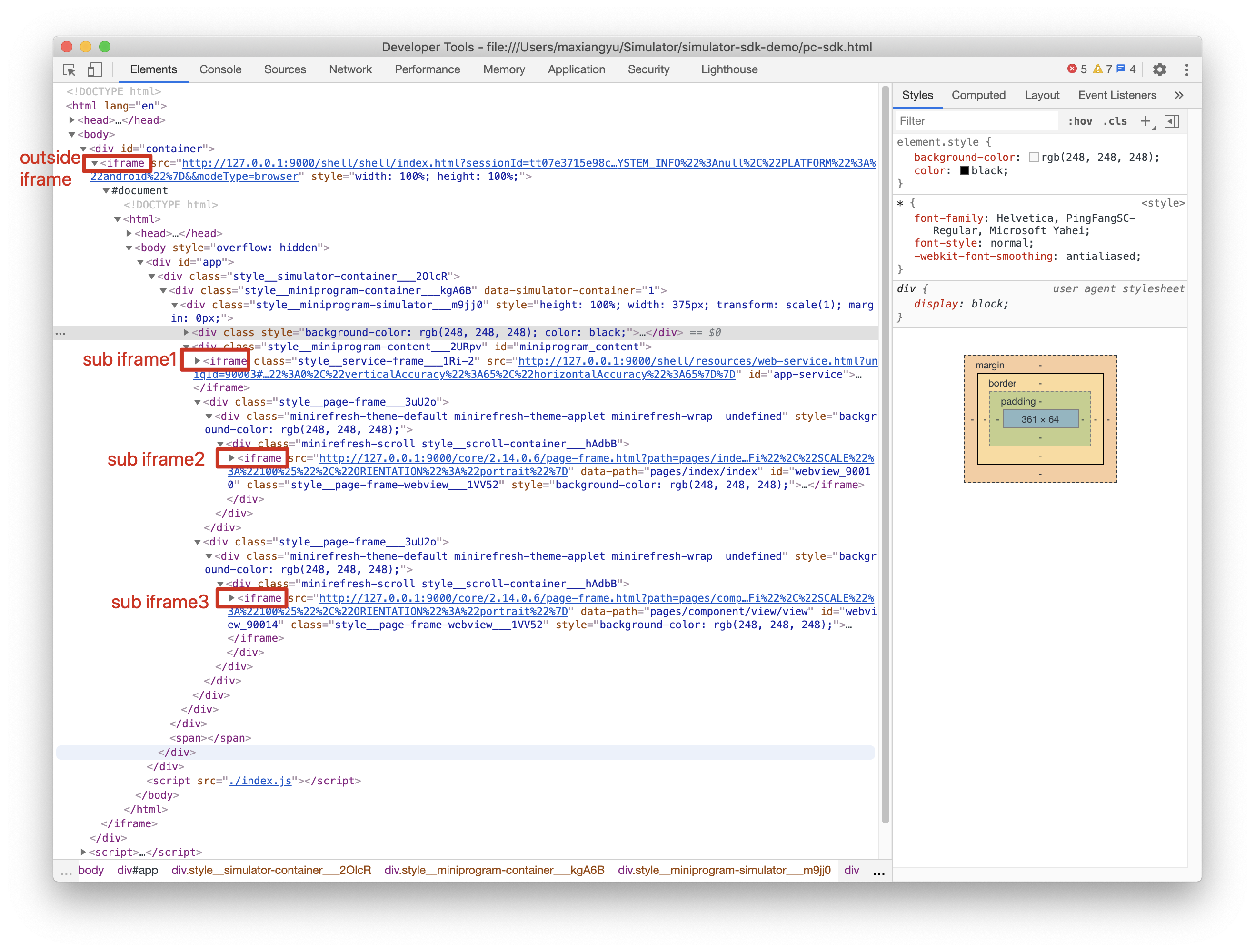The height and width of the screenshot is (952, 1255).
Task: Expand the bottom script node
Action: [83, 852]
